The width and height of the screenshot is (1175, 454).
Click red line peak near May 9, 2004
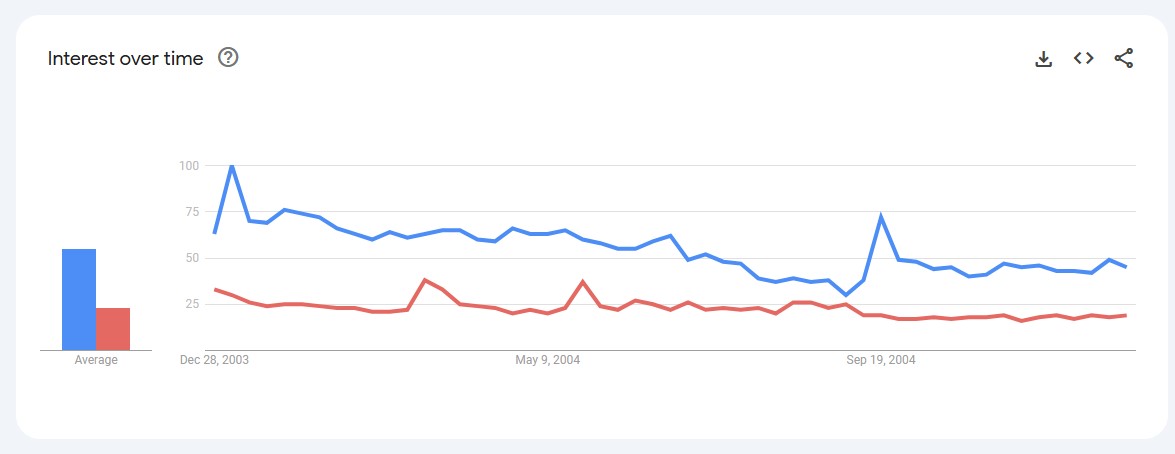[x=583, y=281]
